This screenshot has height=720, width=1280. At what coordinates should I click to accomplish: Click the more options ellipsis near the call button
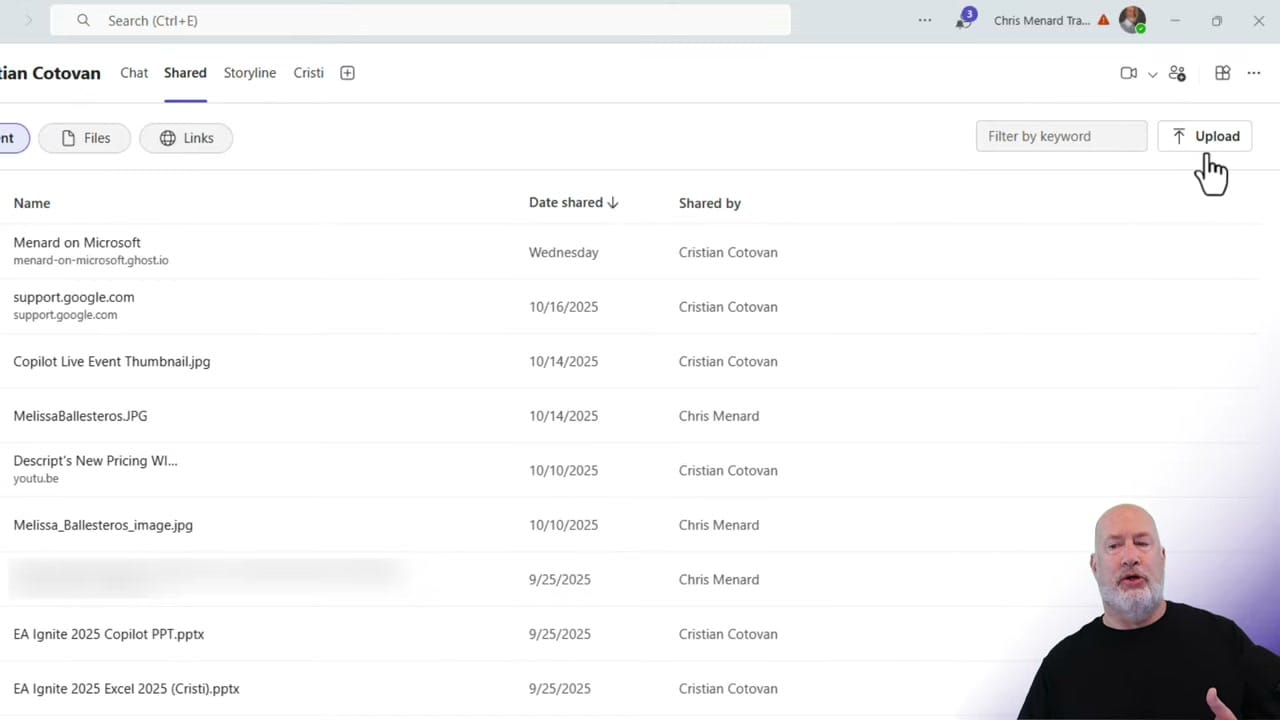pyautogui.click(x=1253, y=73)
